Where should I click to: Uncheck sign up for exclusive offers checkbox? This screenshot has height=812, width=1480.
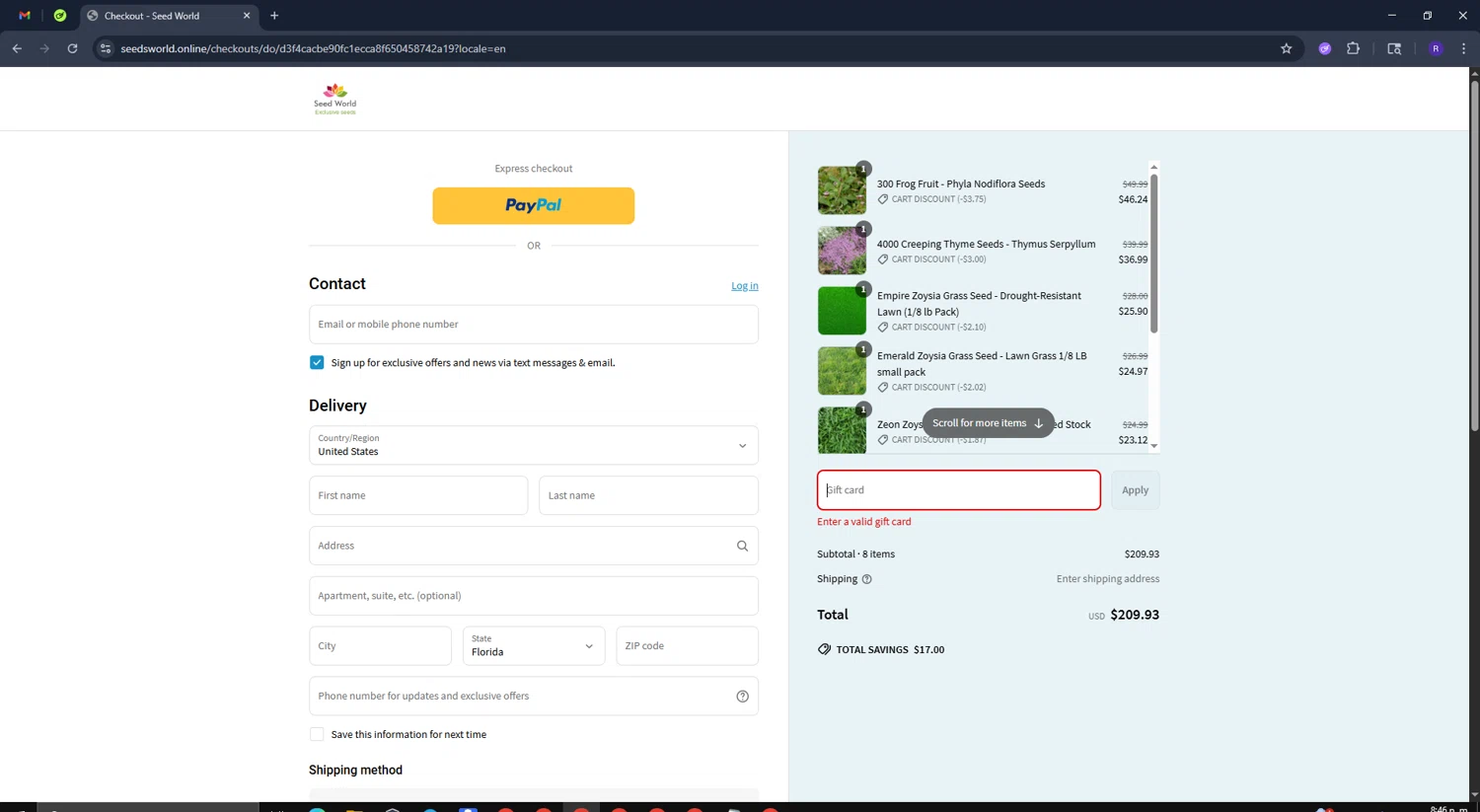click(317, 362)
